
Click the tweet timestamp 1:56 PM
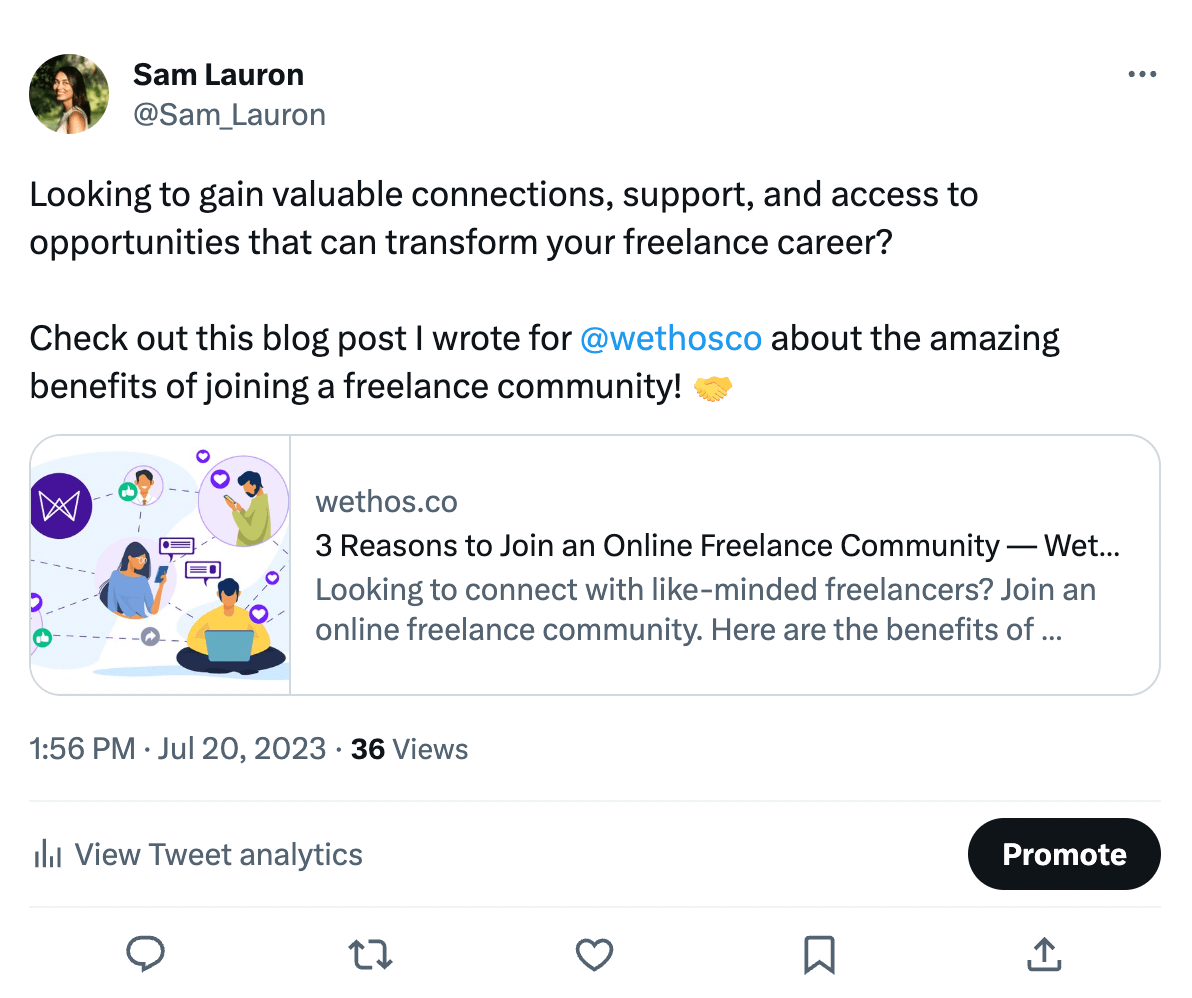tap(83, 748)
